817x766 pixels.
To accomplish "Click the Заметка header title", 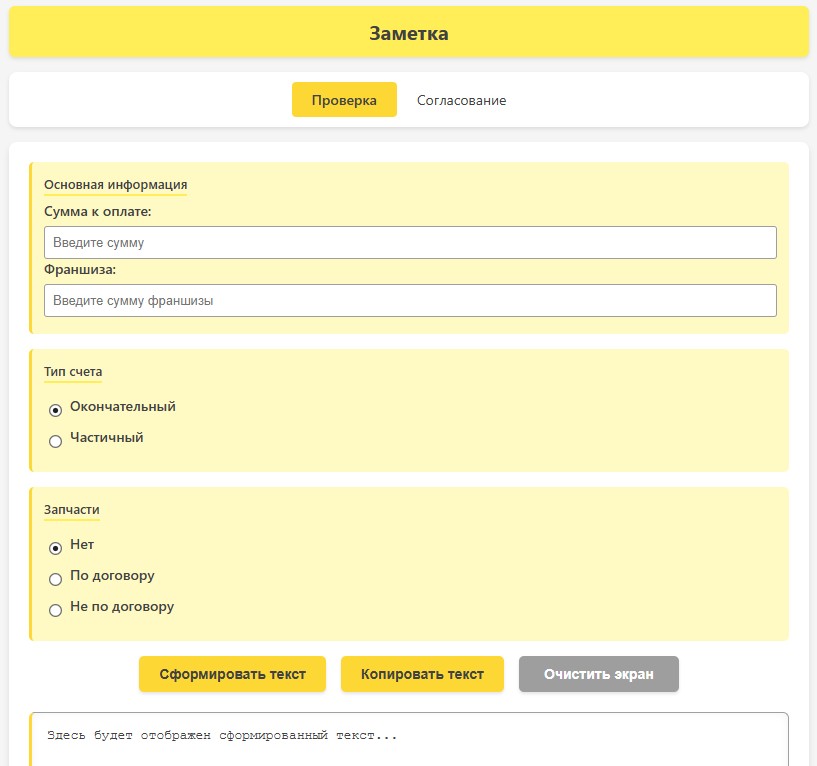I will pos(408,33).
